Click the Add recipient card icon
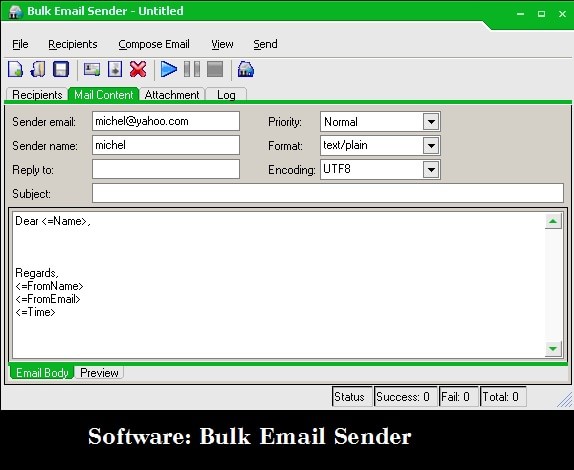This screenshot has width=574, height=470. [92, 69]
